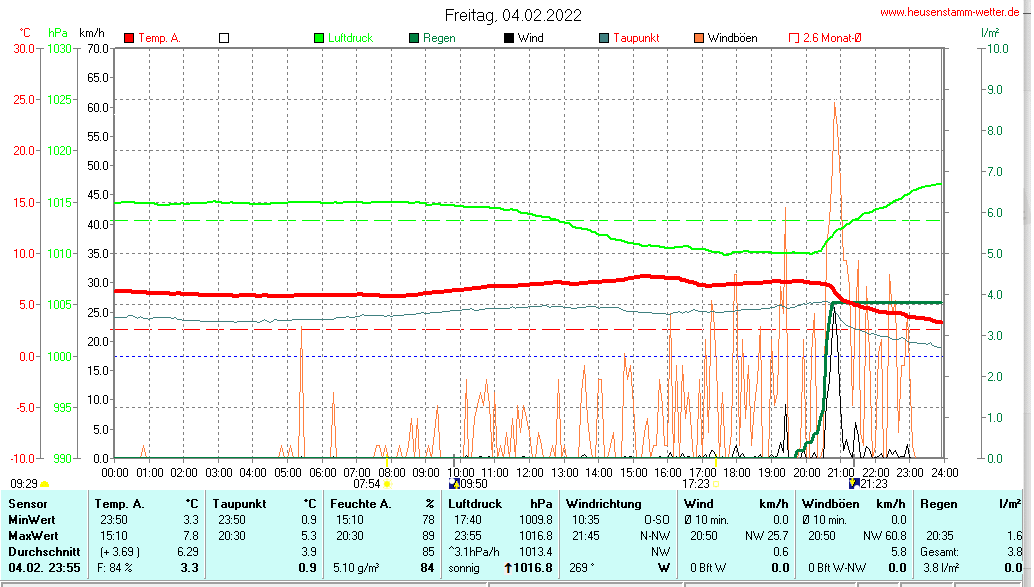Image resolution: width=1034 pixels, height=587 pixels.
Task: Click the Regen column header in table
Action: (x=939, y=503)
